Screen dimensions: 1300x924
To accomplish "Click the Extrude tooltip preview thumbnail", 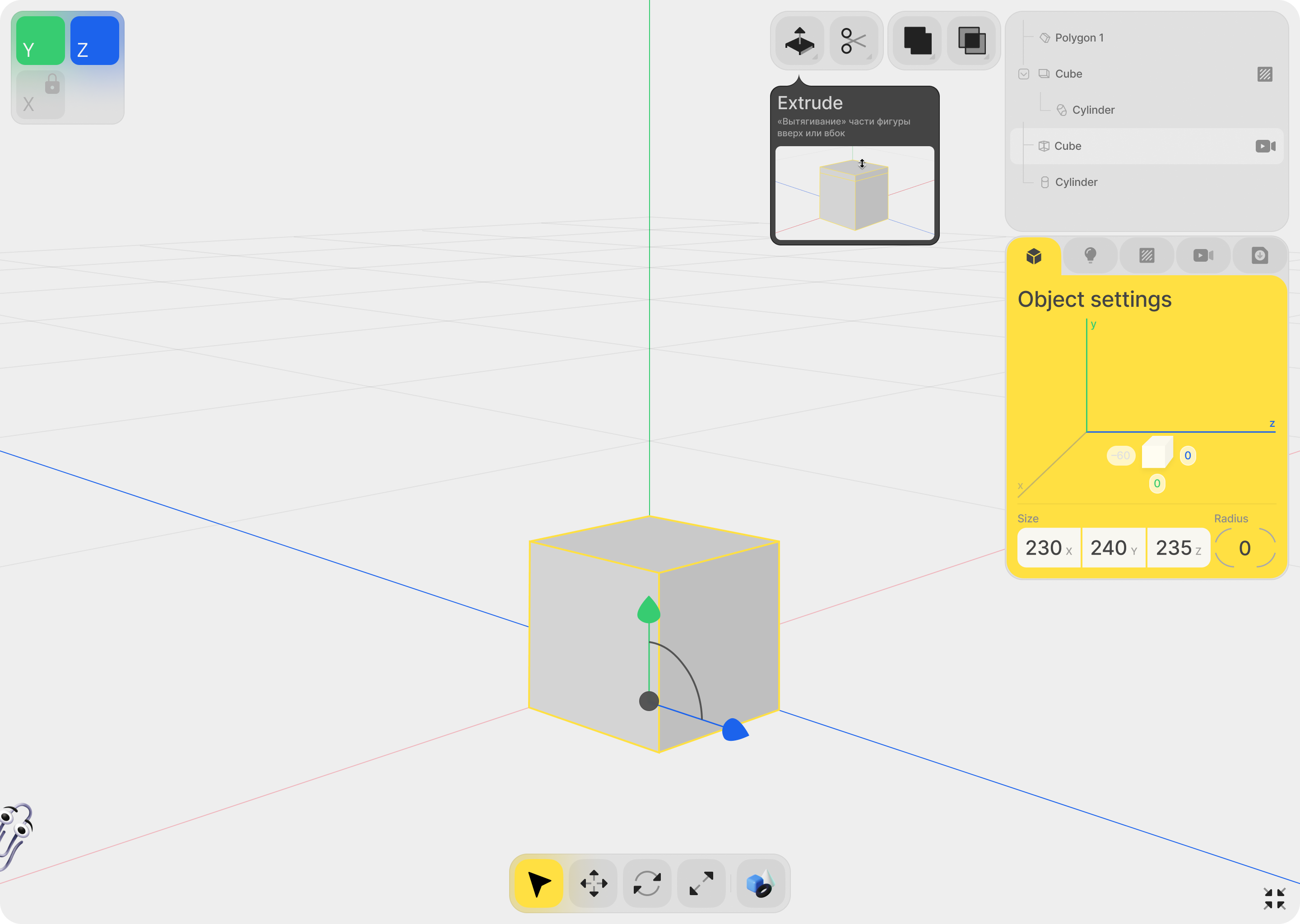I will pos(854,194).
